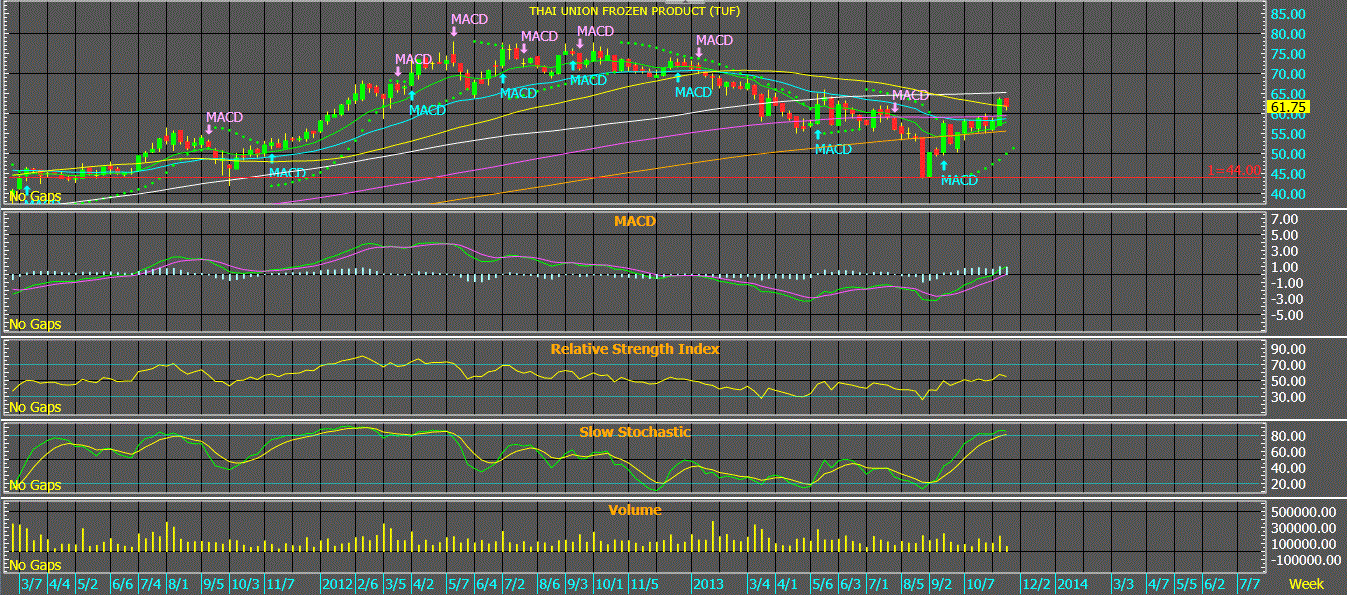Click No Gaps label in MACD indicator panel

(x=35, y=324)
